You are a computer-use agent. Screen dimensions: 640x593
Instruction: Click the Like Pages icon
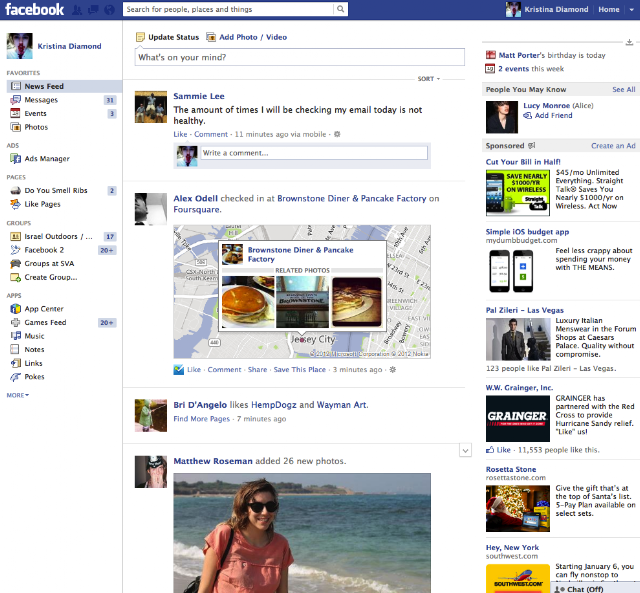(x=16, y=204)
